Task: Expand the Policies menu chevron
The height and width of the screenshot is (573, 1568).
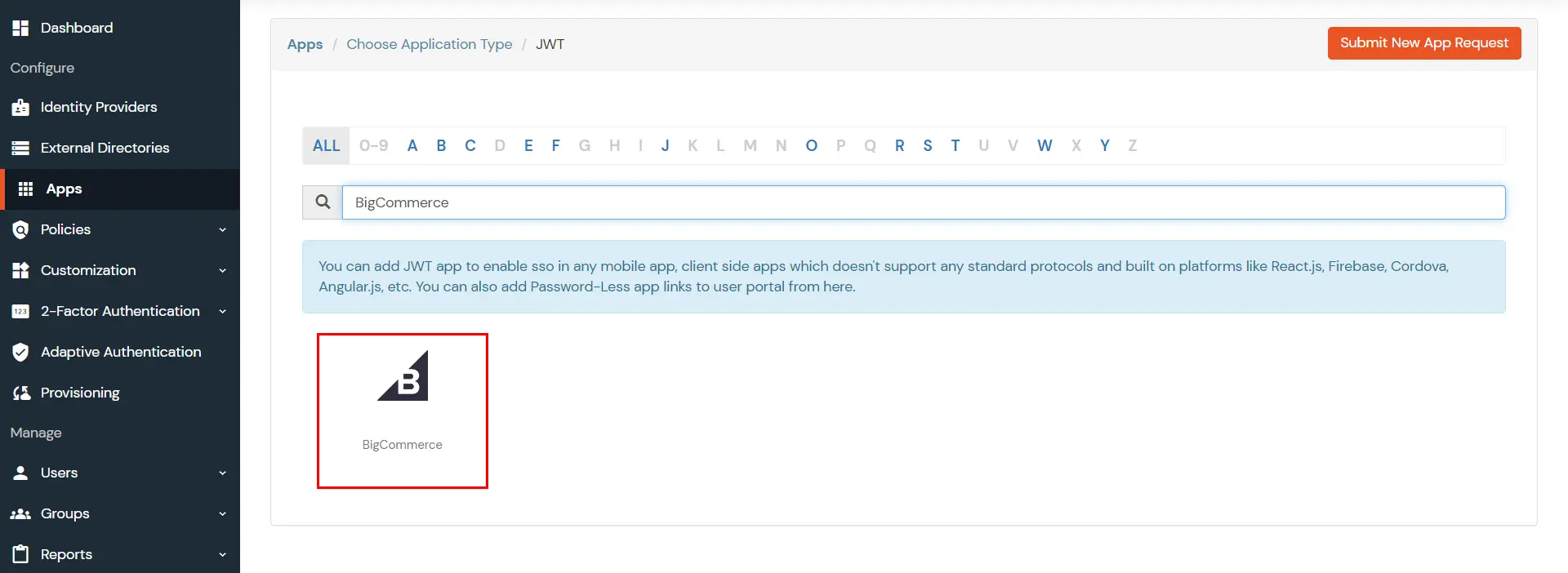Action: [222, 230]
